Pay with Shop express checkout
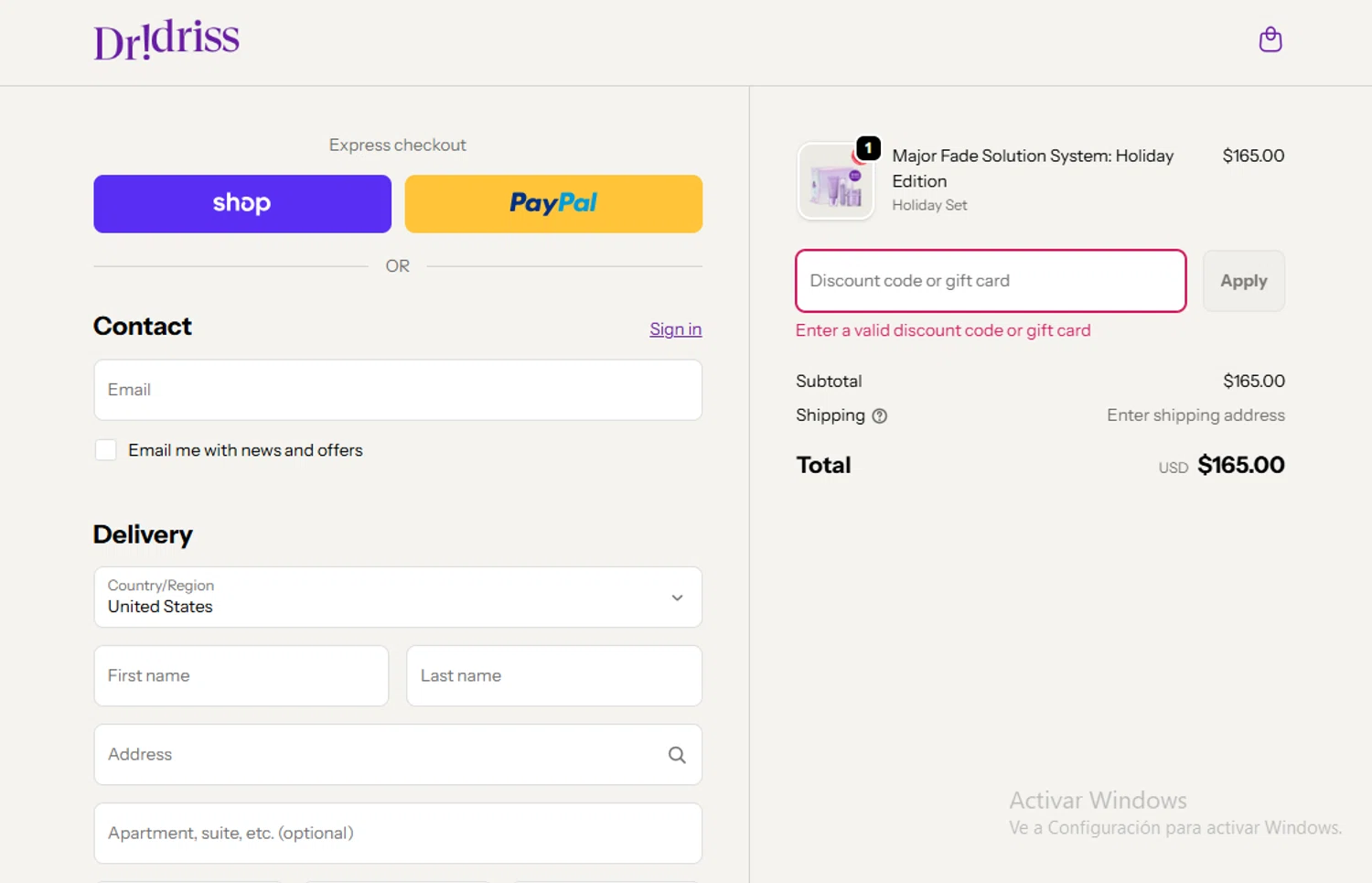Screen dimensions: 1372x883 (x=242, y=204)
